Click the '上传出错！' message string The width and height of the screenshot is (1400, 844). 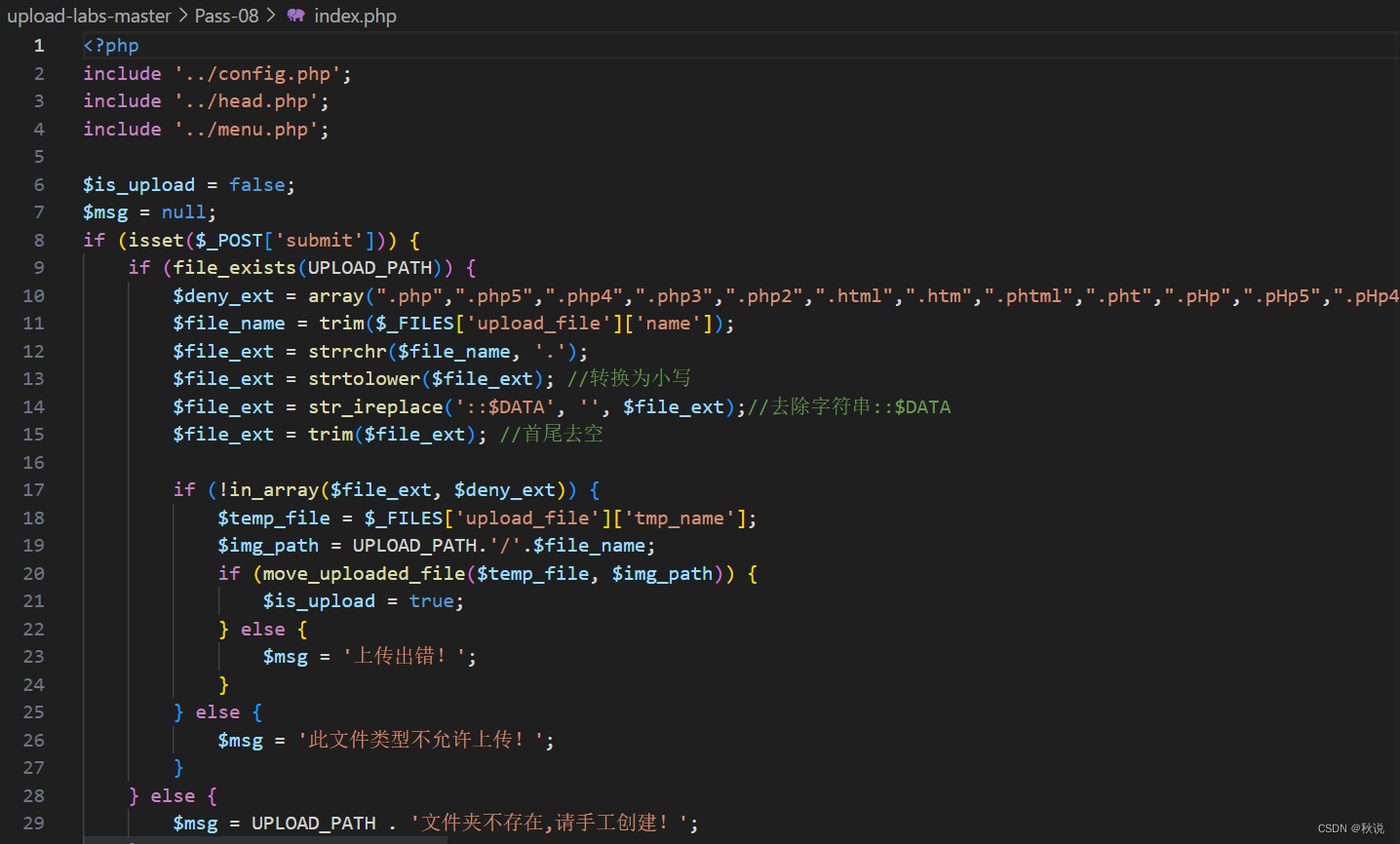(x=404, y=657)
